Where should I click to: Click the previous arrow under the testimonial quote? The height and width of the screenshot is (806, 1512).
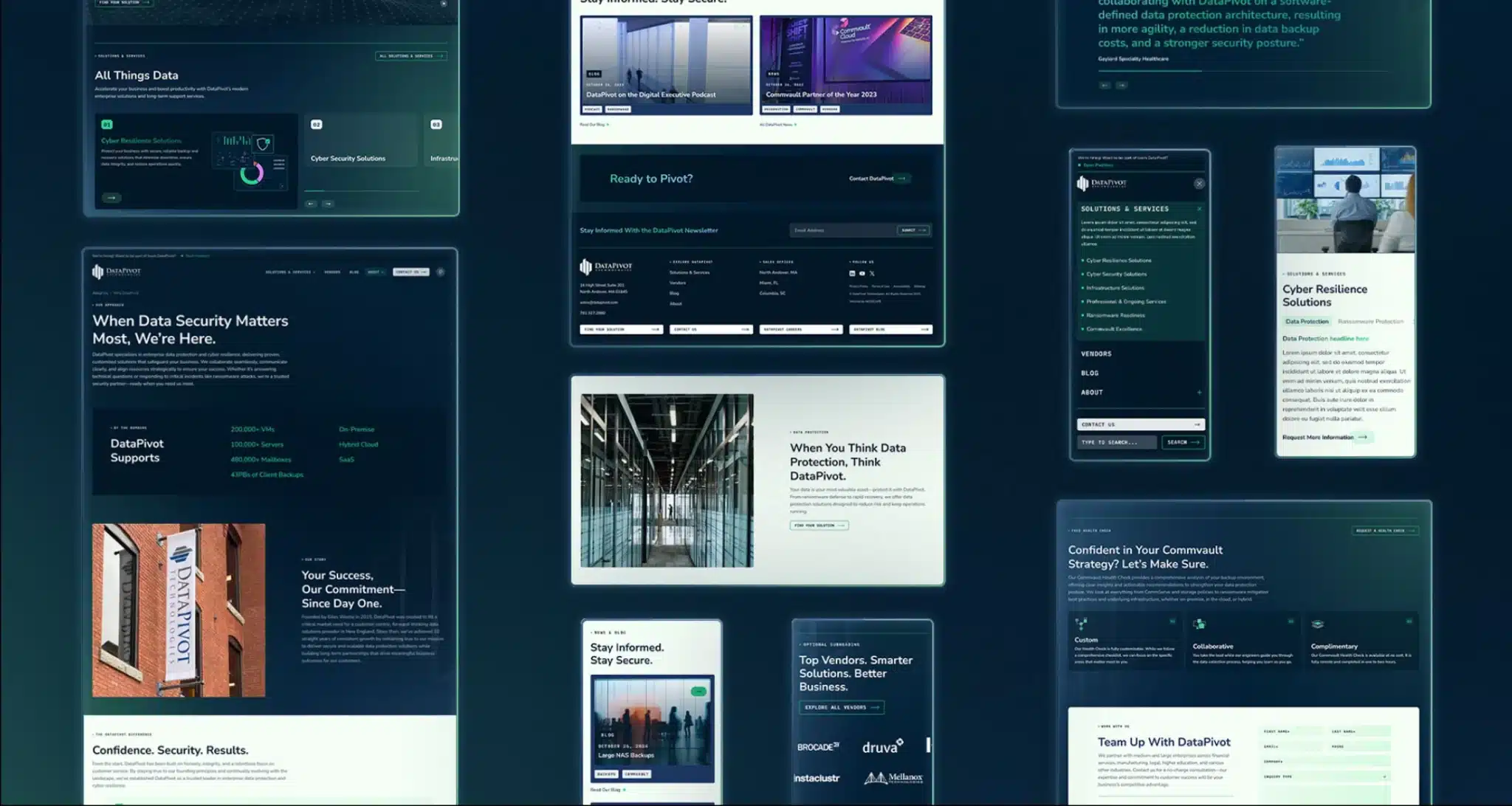(1104, 86)
